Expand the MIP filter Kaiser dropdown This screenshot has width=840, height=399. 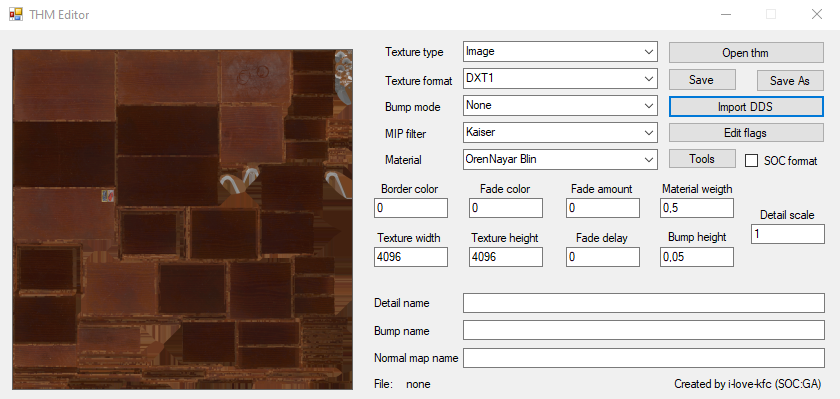[x=560, y=132]
